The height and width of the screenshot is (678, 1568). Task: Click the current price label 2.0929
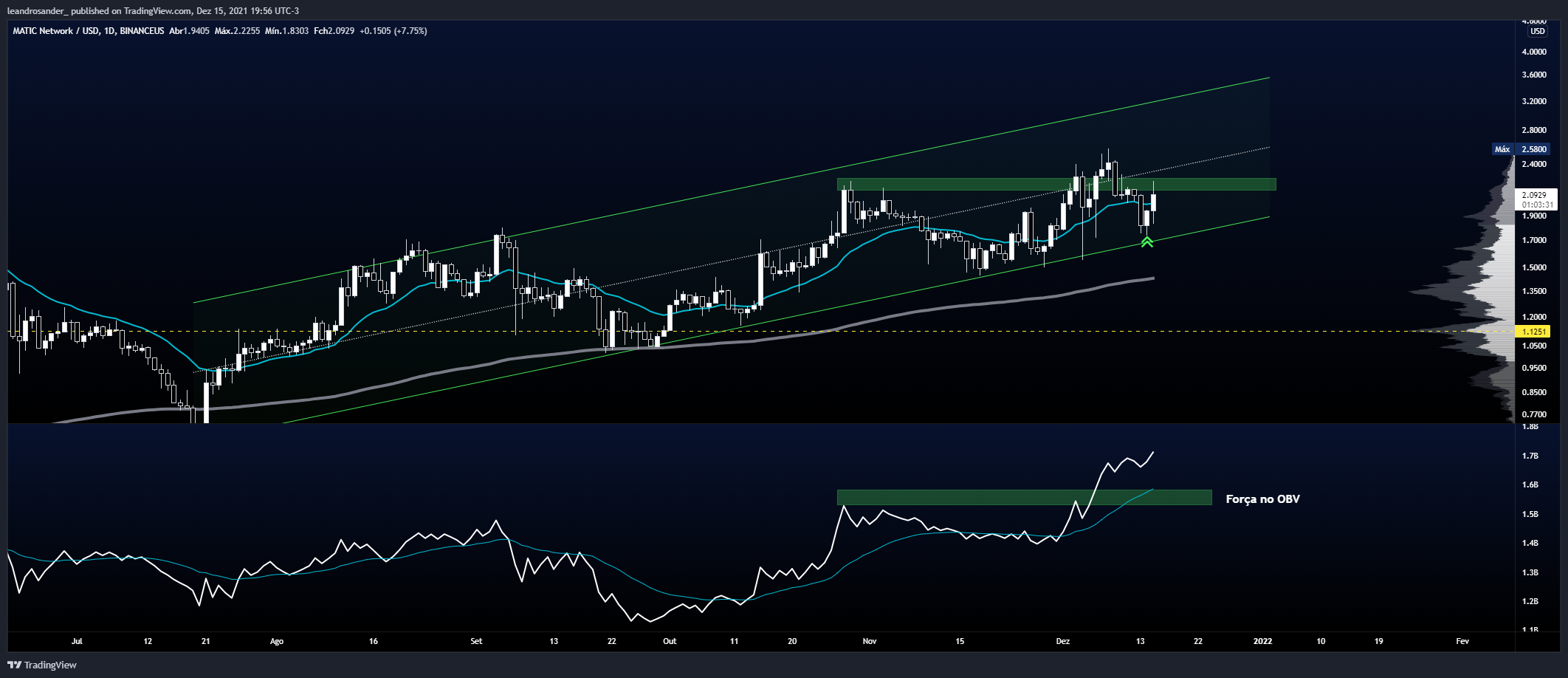click(x=1534, y=195)
